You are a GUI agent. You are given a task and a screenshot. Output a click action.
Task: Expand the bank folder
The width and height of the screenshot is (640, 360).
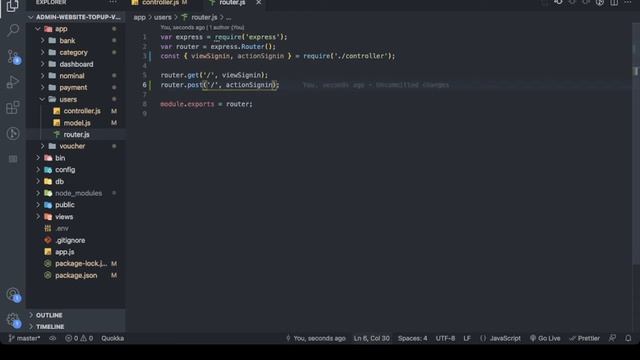click(67, 41)
